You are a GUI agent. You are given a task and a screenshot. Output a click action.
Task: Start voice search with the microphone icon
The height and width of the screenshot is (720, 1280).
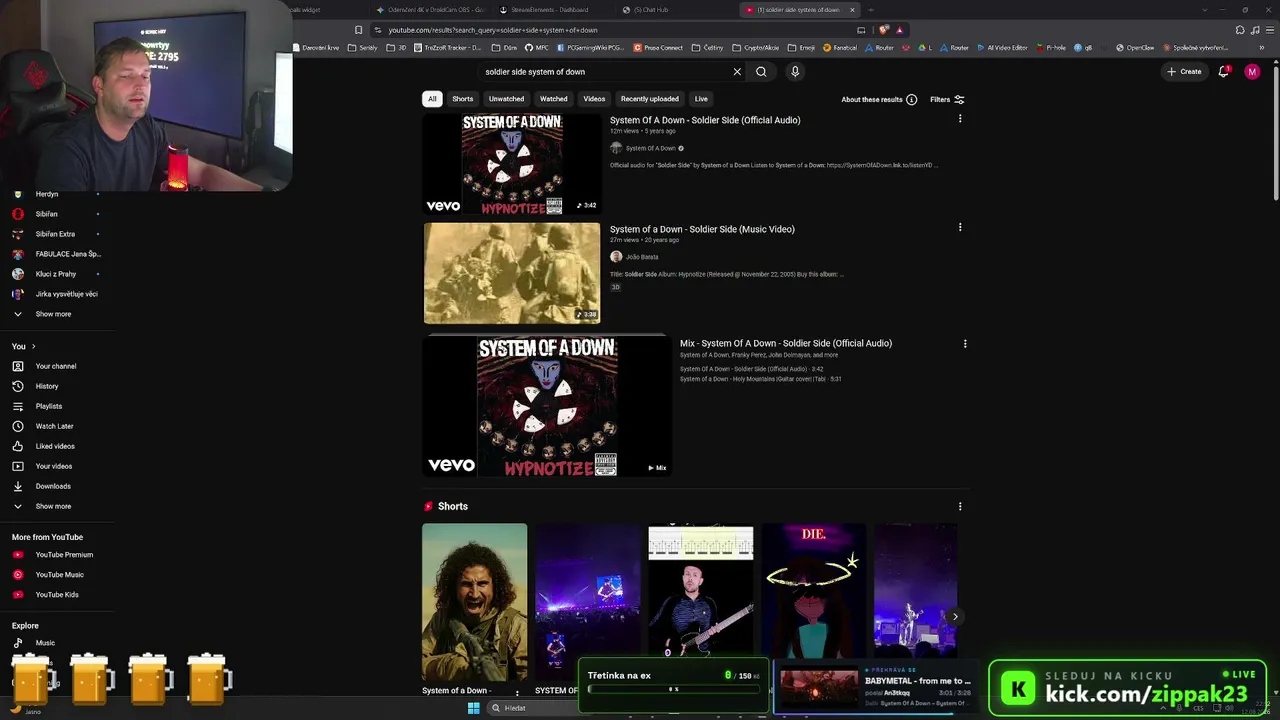(795, 72)
